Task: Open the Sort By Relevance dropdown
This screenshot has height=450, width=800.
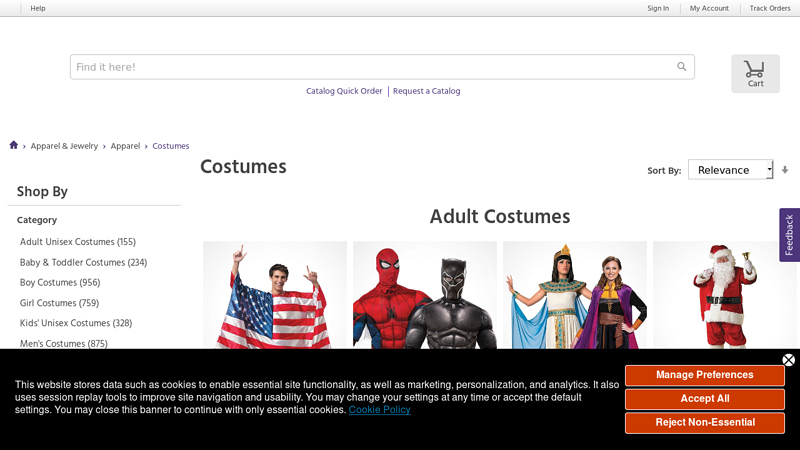Action: (x=731, y=170)
